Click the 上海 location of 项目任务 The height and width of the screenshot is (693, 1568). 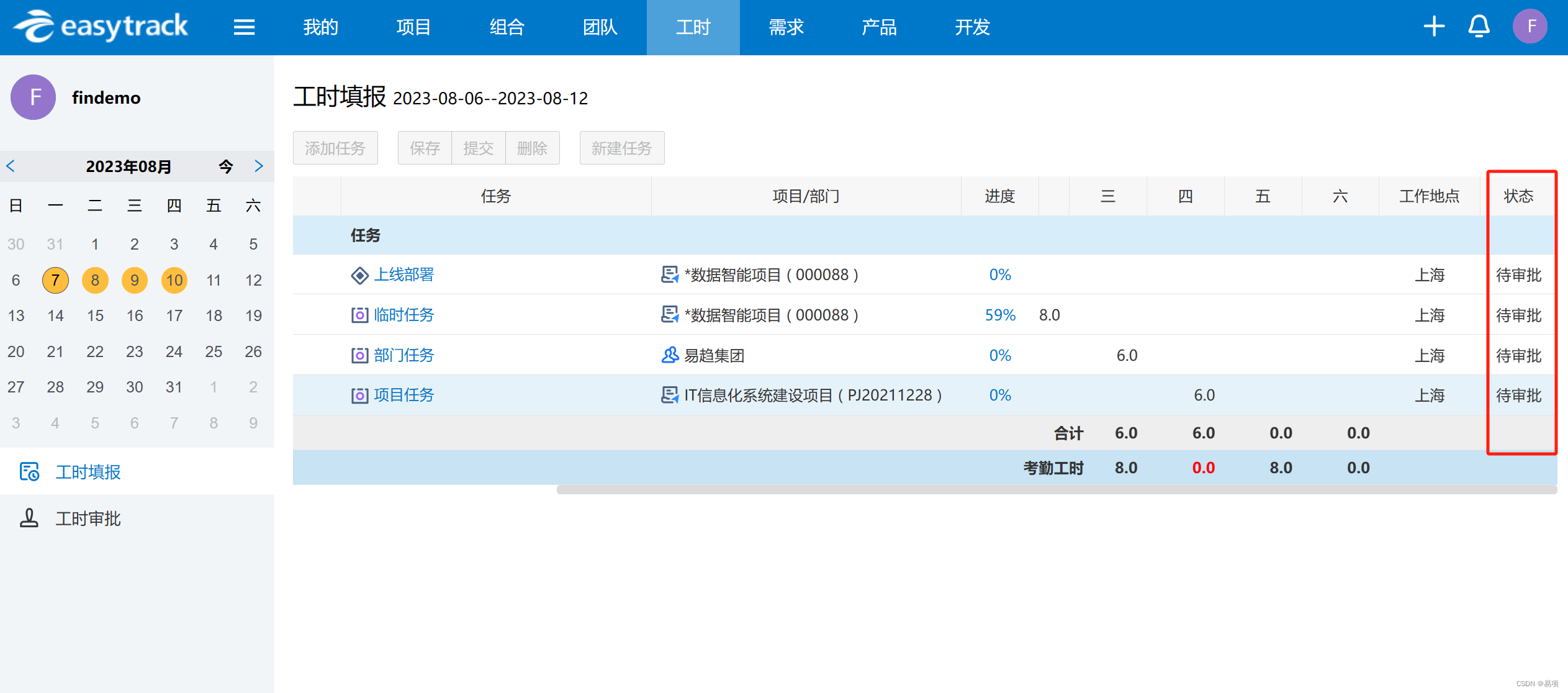tap(1430, 395)
